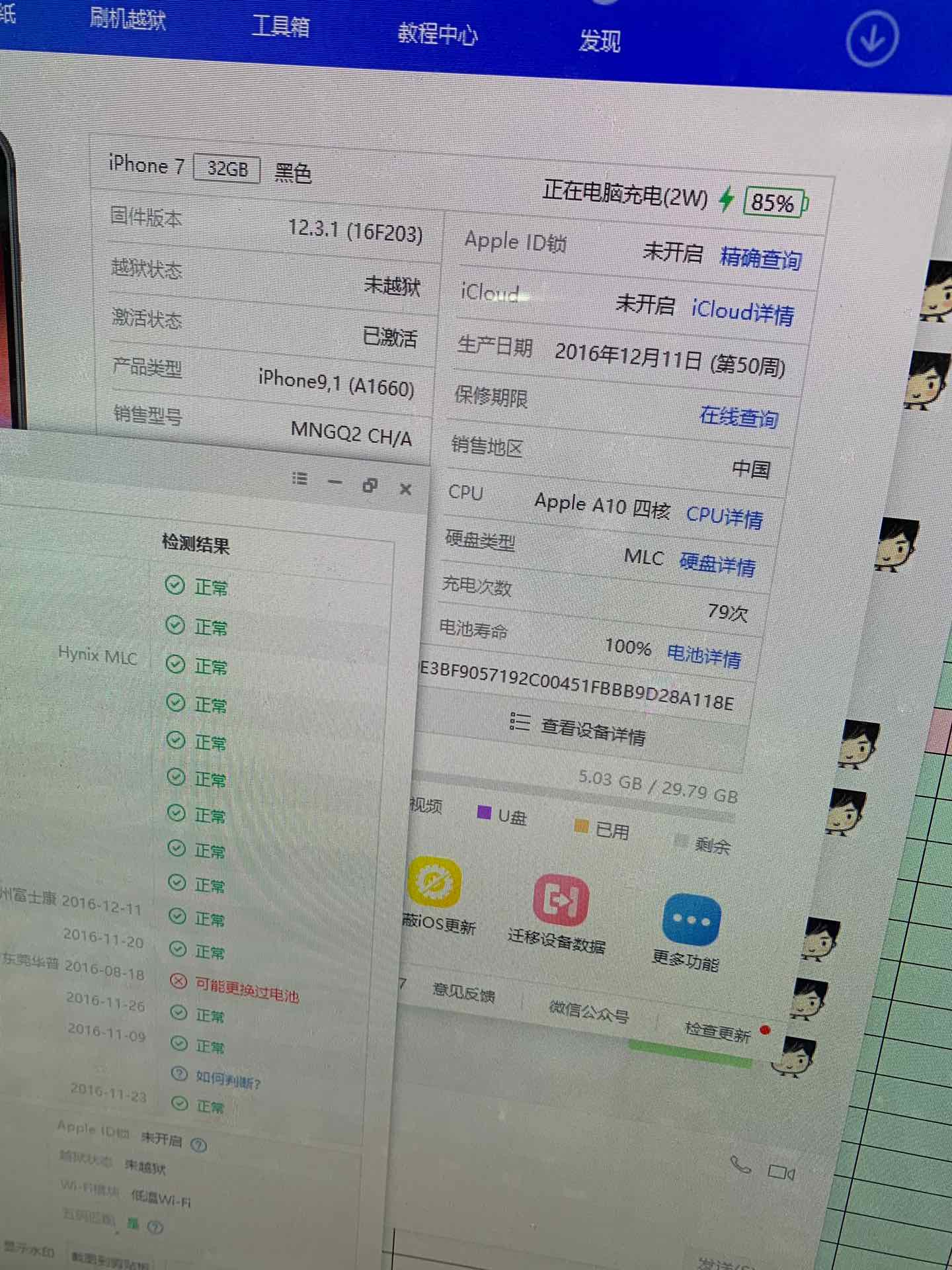Click 在线查询 for warranty period
Screen dimensions: 952x1270
click(738, 416)
